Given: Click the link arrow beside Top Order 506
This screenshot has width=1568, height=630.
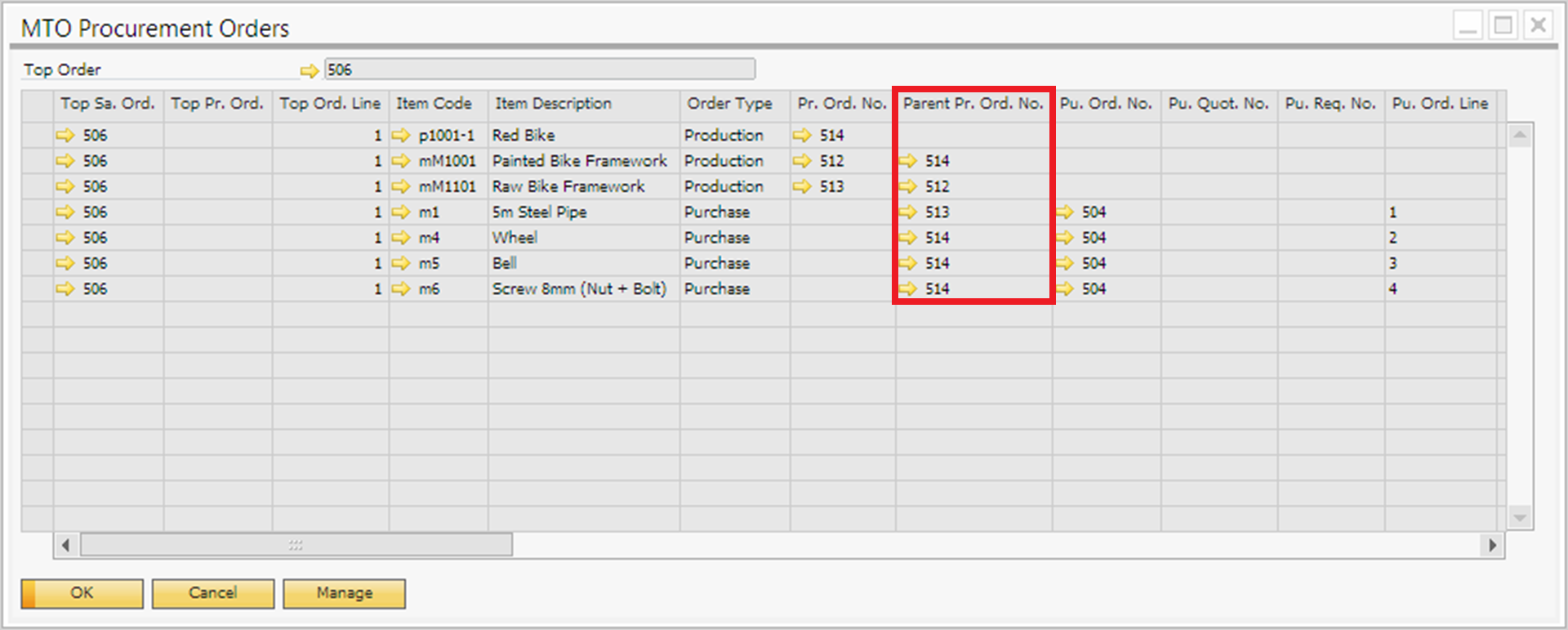Looking at the screenshot, I should [x=309, y=71].
